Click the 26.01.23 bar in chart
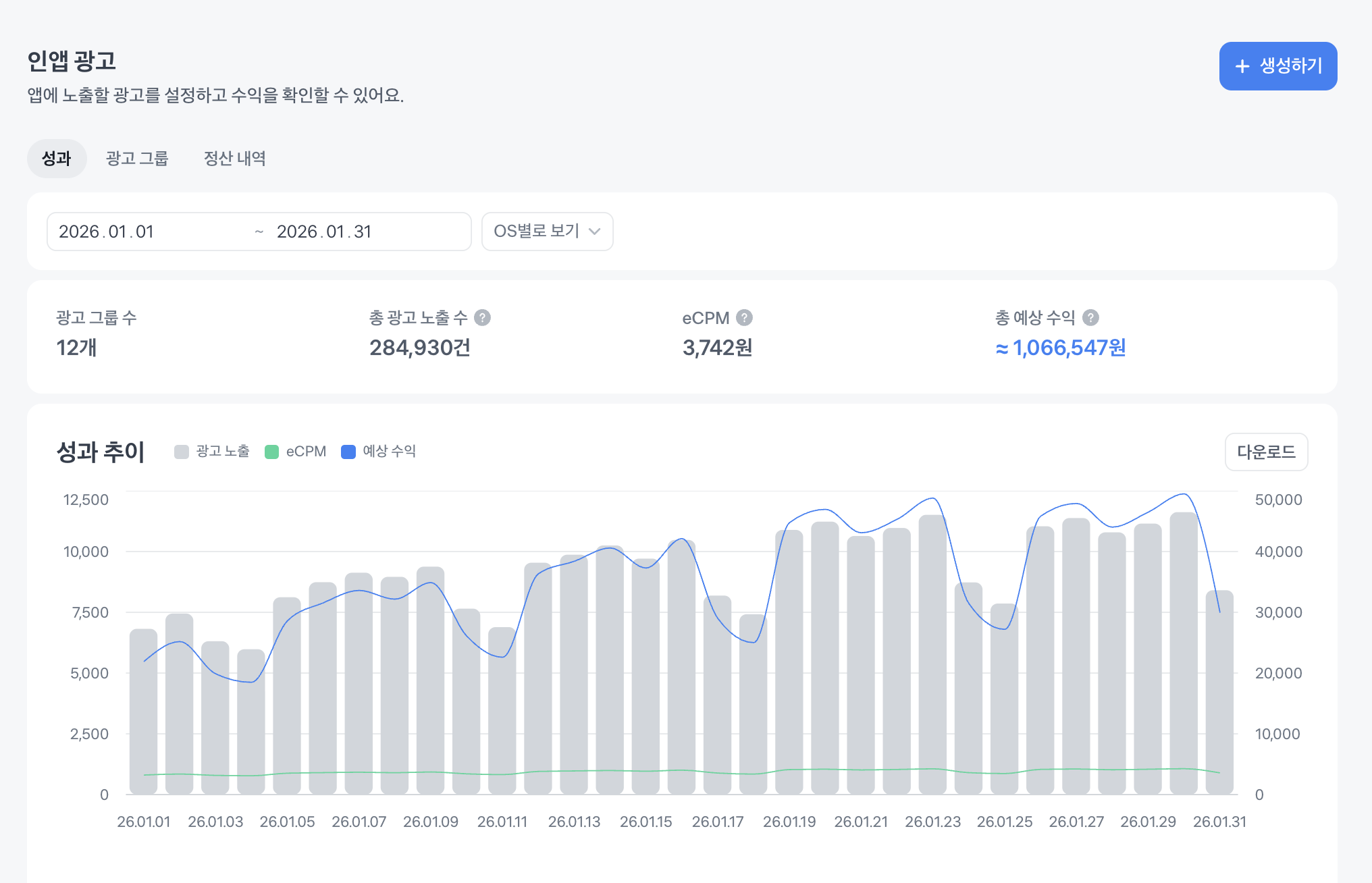 click(932, 655)
